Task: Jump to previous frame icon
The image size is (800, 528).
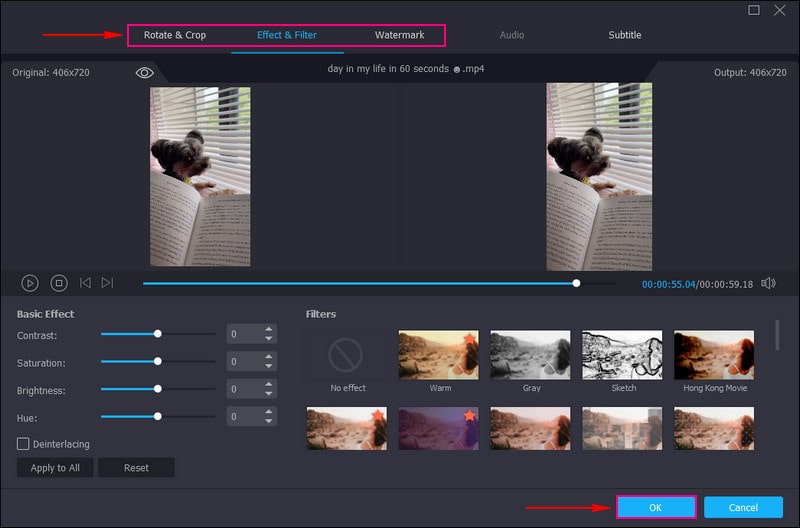Action: coord(85,283)
